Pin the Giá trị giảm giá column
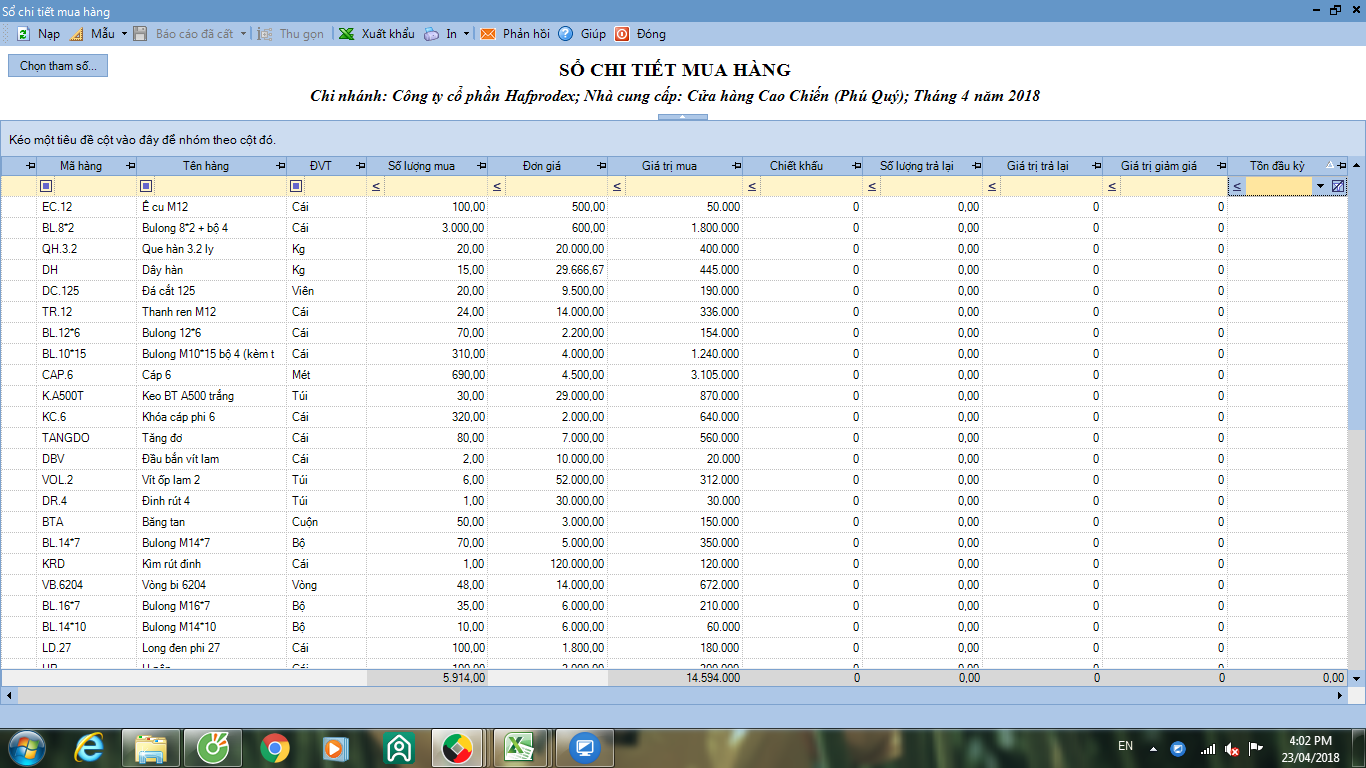This screenshot has height=768, width=1366. (x=1220, y=166)
